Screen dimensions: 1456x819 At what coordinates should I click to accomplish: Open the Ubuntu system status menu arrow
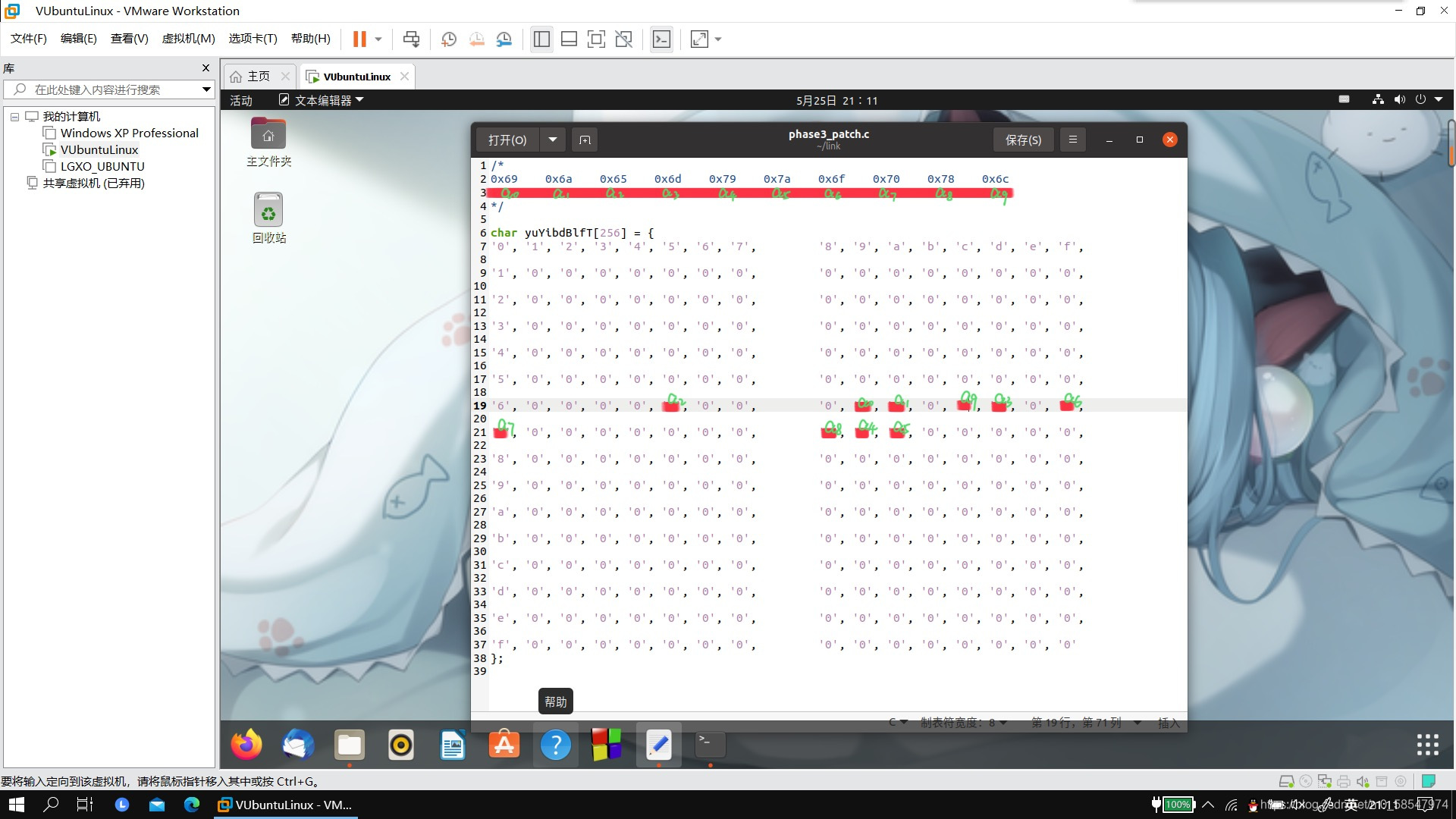coord(1439,99)
